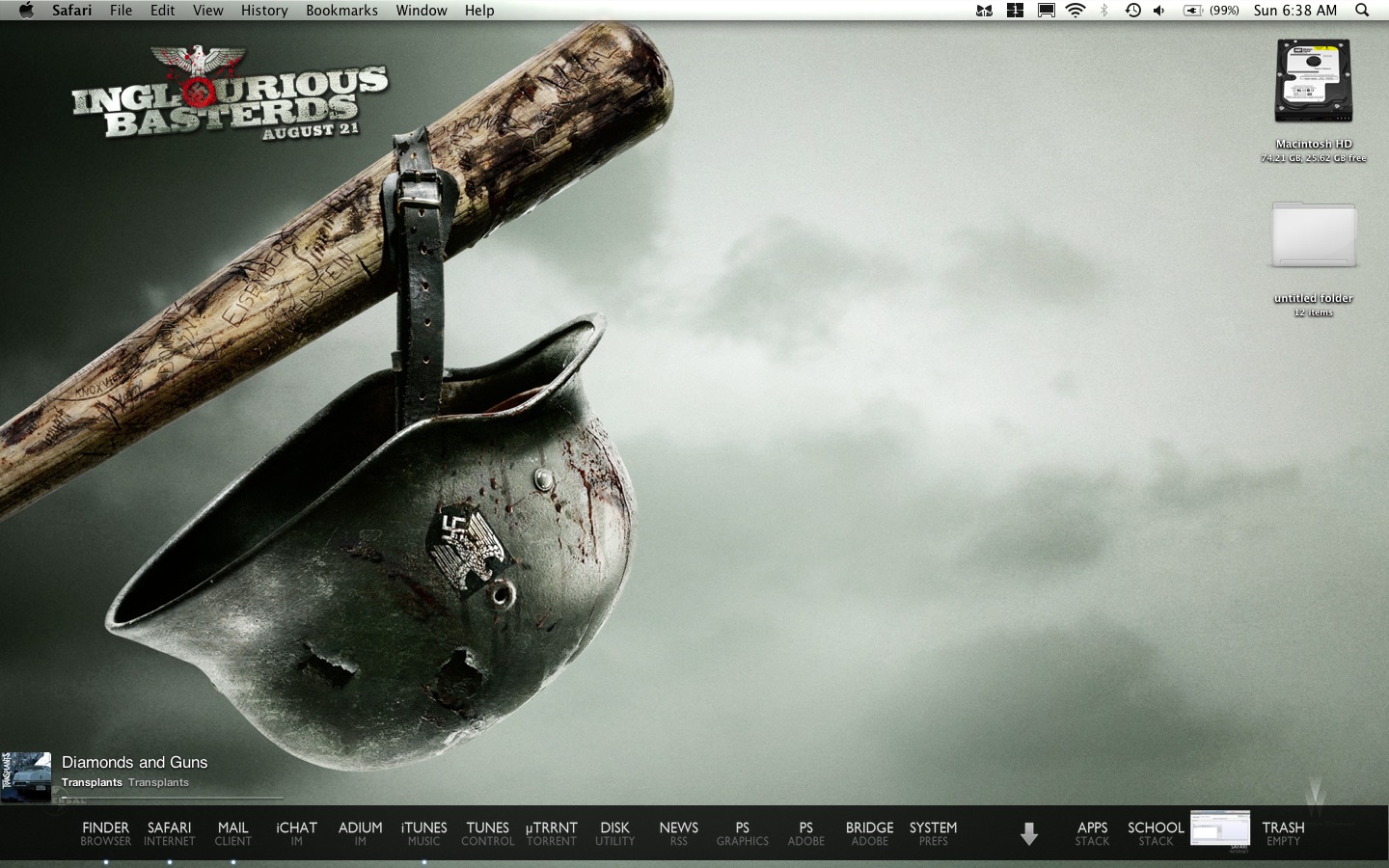Launch Bridge Adobe from the dock
The height and width of the screenshot is (868, 1389).
point(870,833)
